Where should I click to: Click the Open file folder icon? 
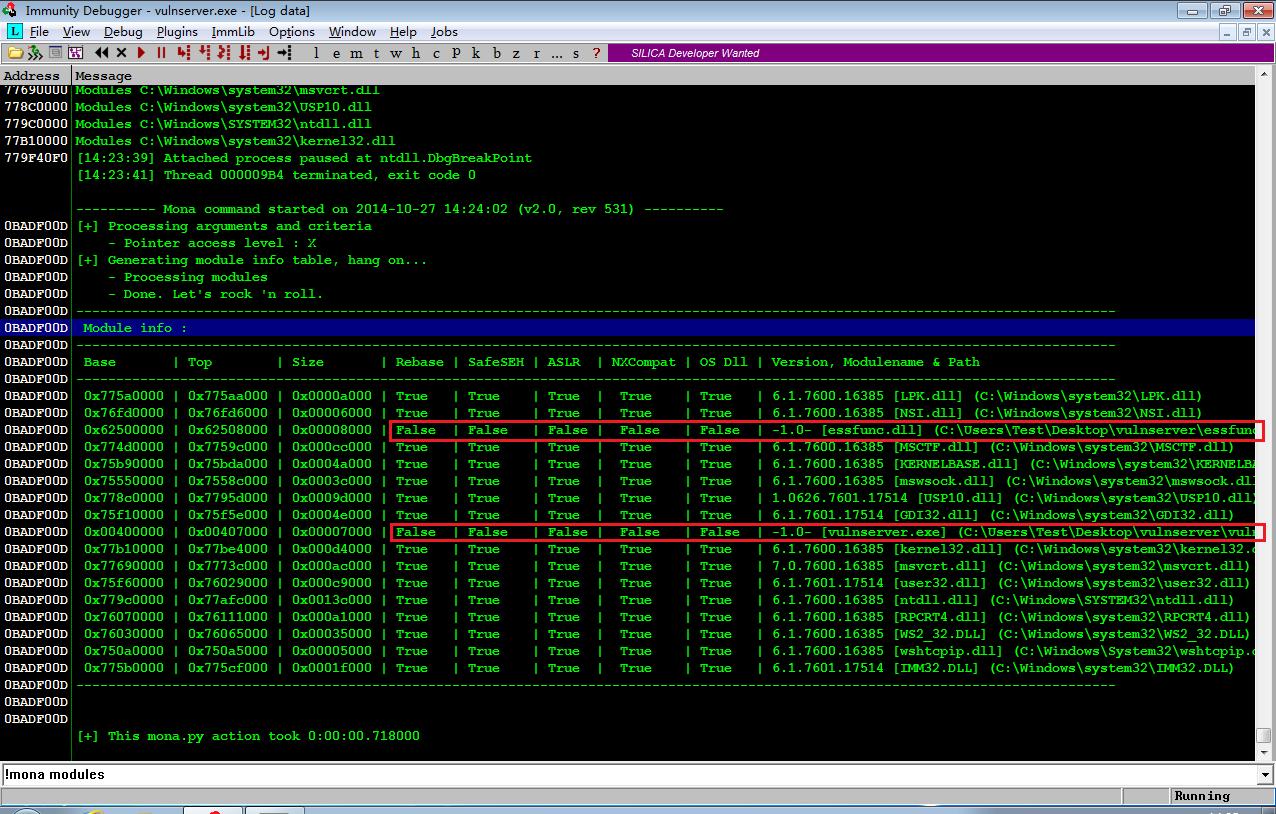pos(15,52)
